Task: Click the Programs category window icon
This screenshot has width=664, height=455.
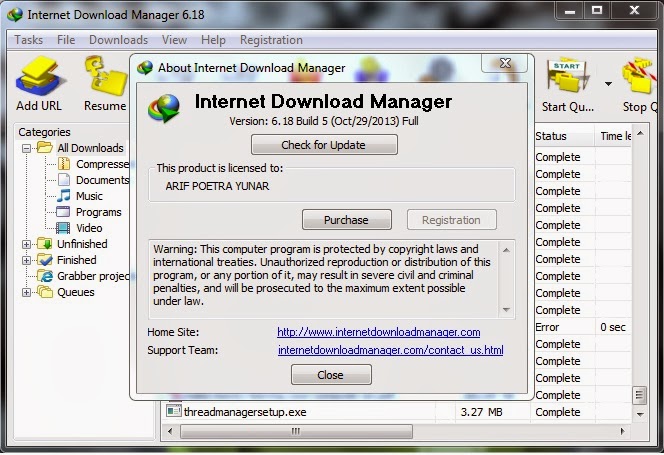Action: point(63,211)
